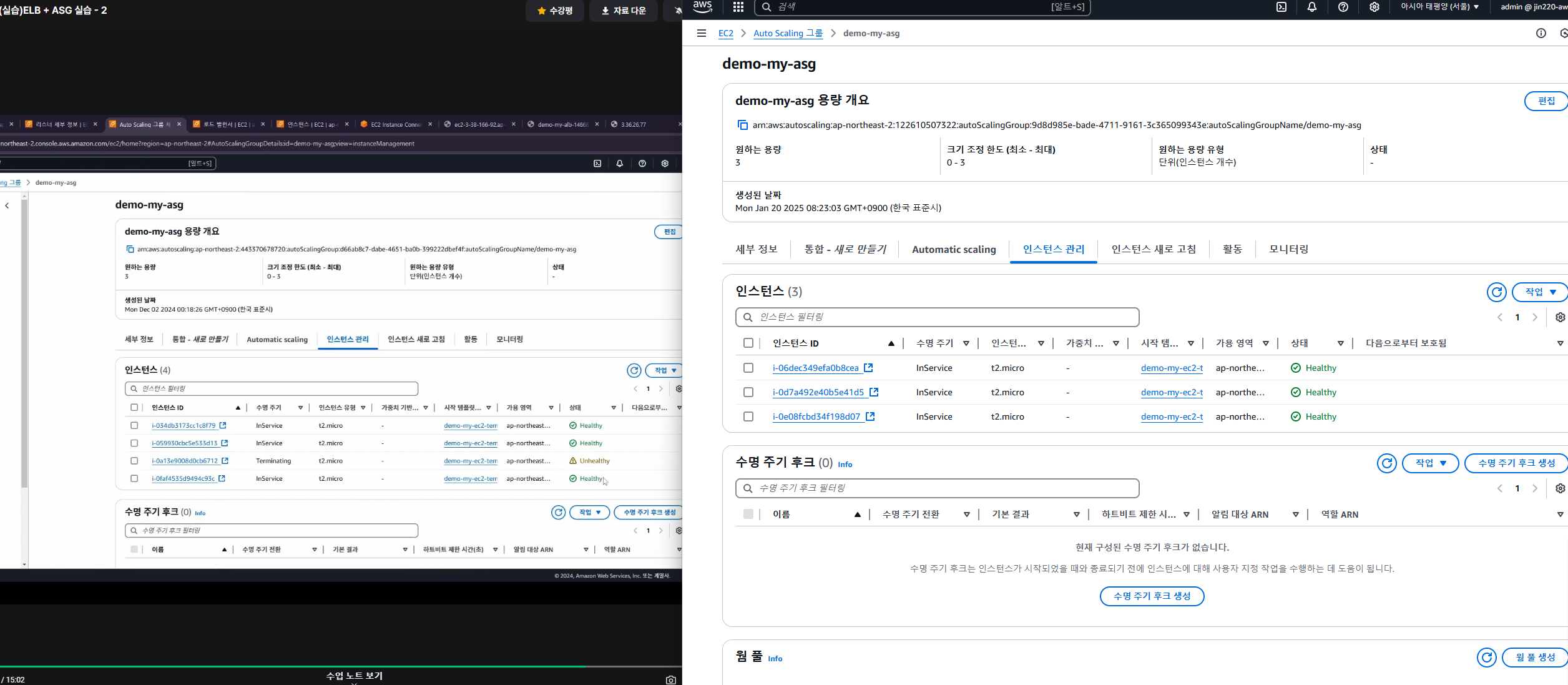The height and width of the screenshot is (685, 1568).
Task: Click bell icon in the video's AWS header
Action: coord(620,164)
